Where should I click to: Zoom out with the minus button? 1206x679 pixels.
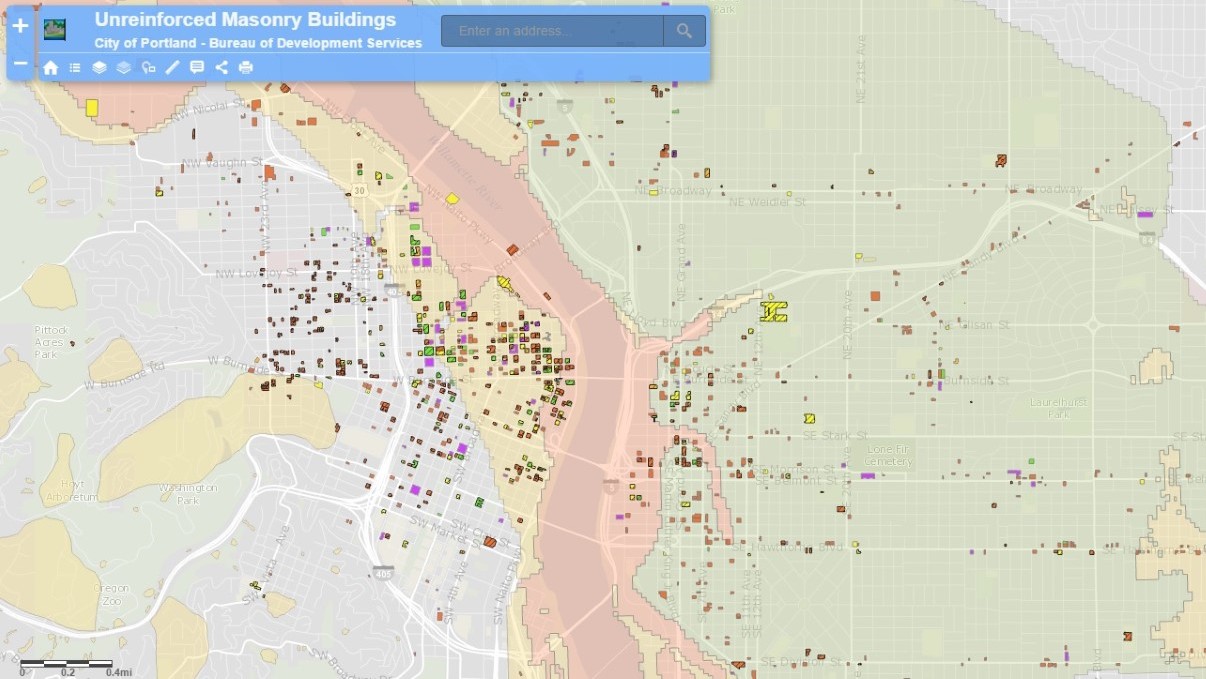tap(20, 63)
